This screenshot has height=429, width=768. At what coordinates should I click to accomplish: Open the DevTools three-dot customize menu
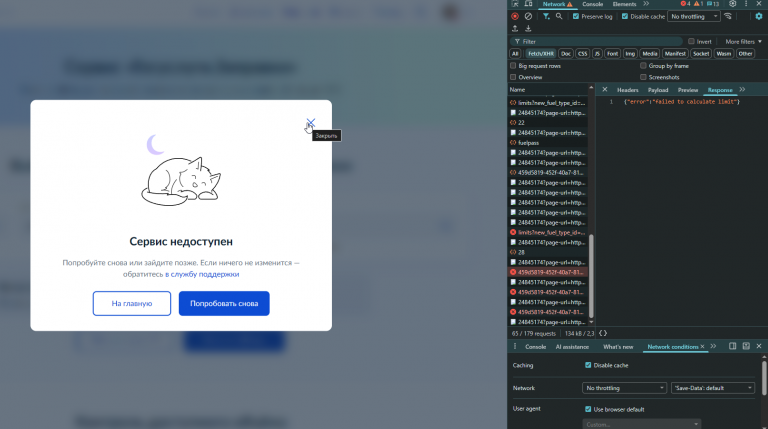(746, 4)
